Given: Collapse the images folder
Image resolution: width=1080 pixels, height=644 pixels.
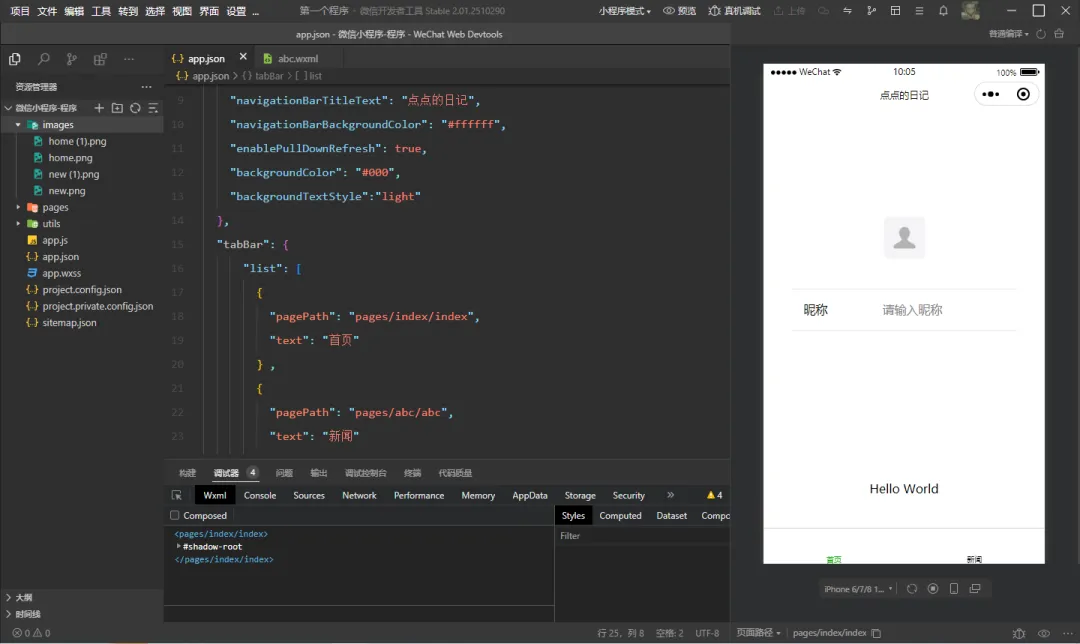Looking at the screenshot, I should click(x=18, y=125).
